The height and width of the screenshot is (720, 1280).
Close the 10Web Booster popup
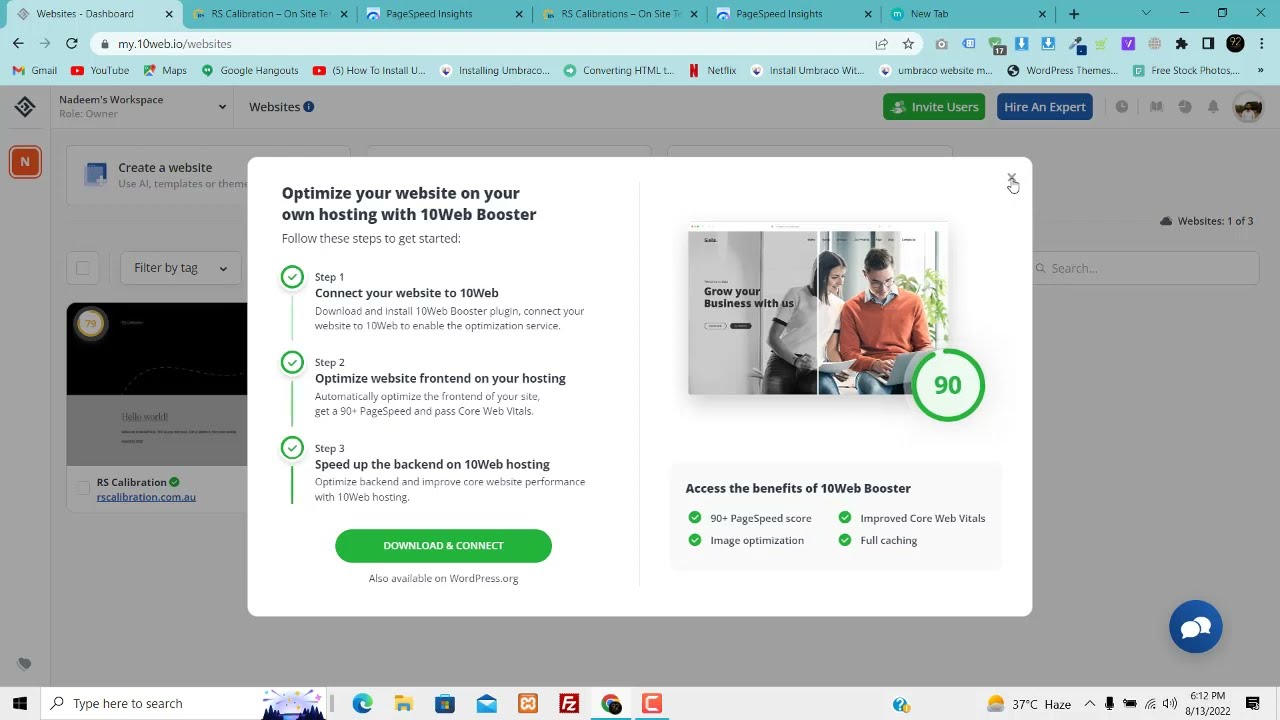[x=1011, y=179]
